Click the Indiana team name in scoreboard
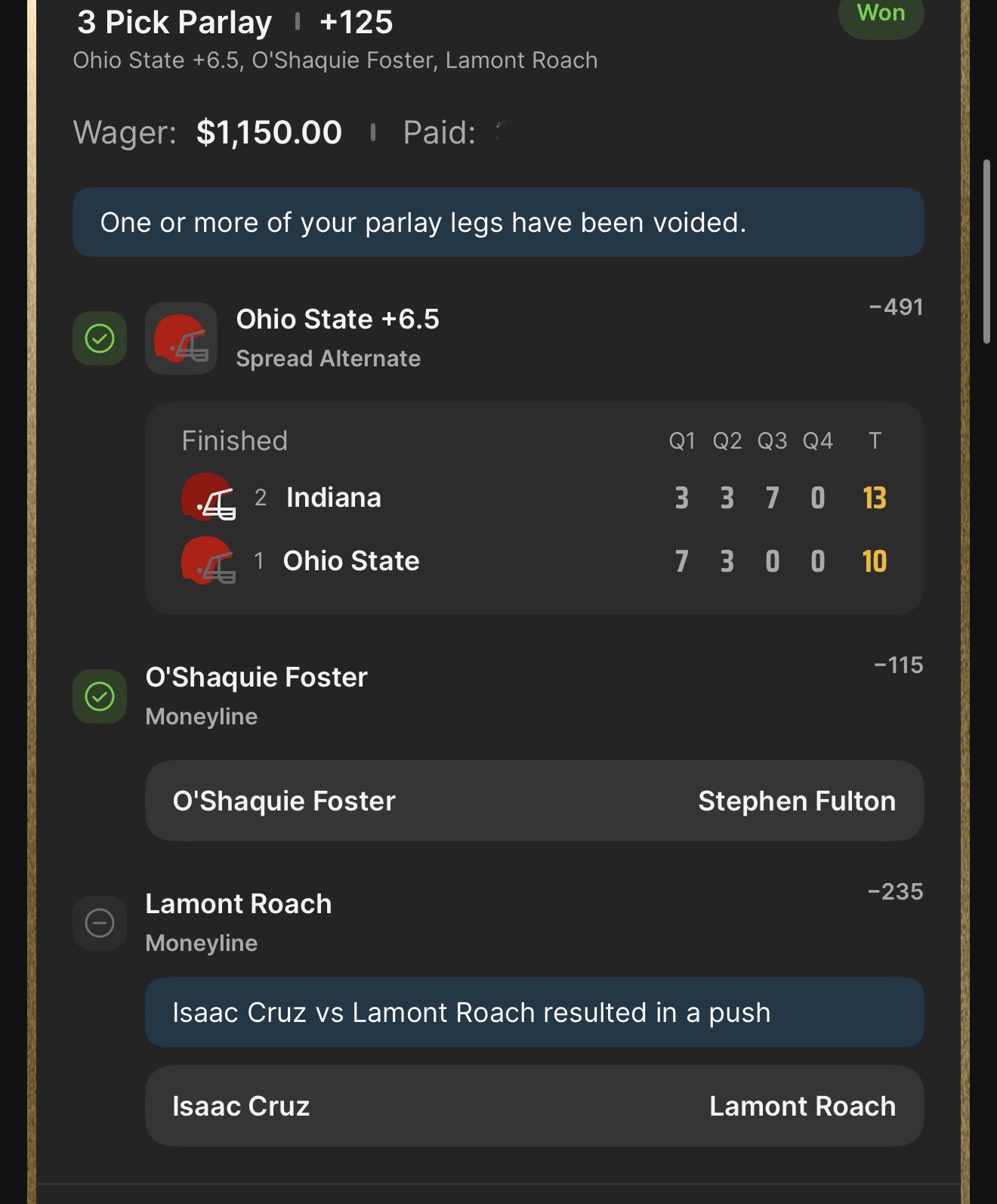The width and height of the screenshot is (997, 1204). tap(333, 498)
